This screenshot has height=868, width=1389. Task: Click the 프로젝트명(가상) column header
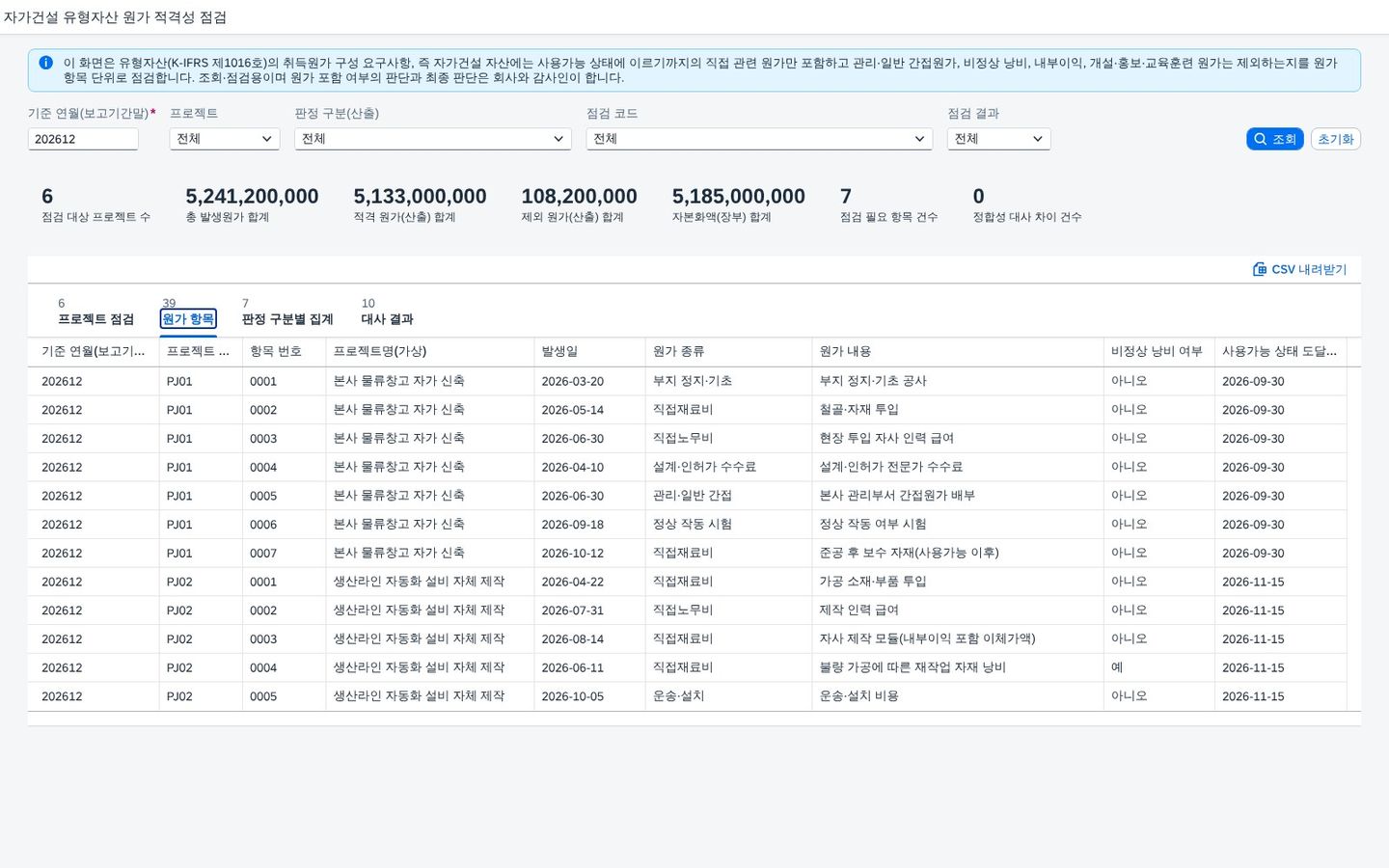[430, 352]
